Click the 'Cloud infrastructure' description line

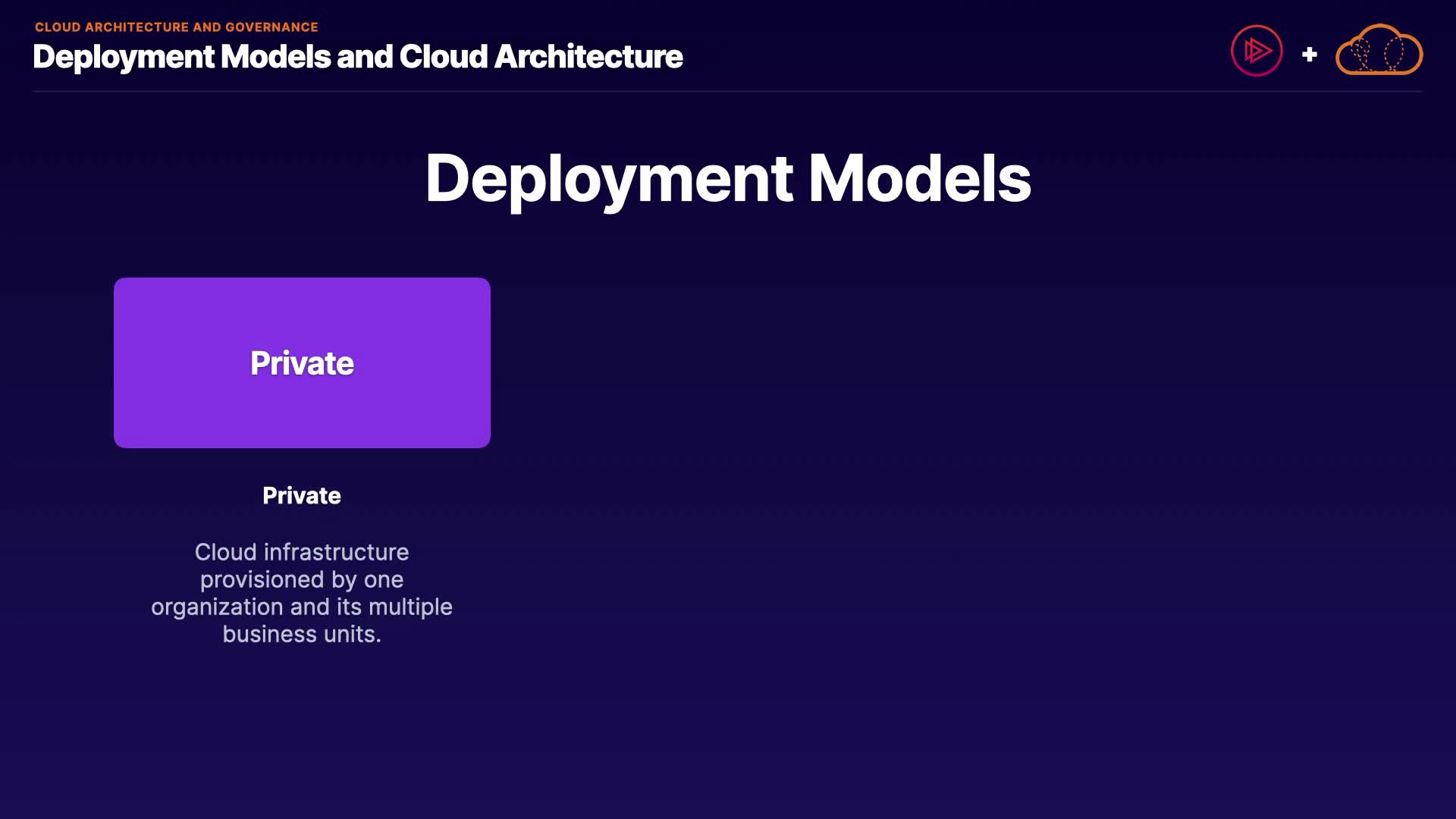[x=302, y=552]
